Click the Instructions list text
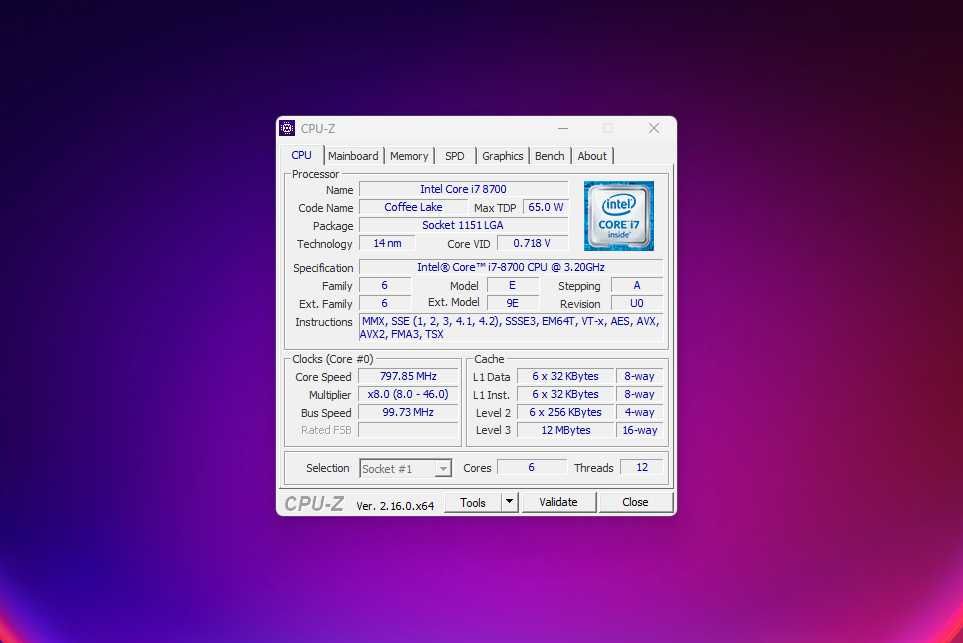 tap(510, 327)
